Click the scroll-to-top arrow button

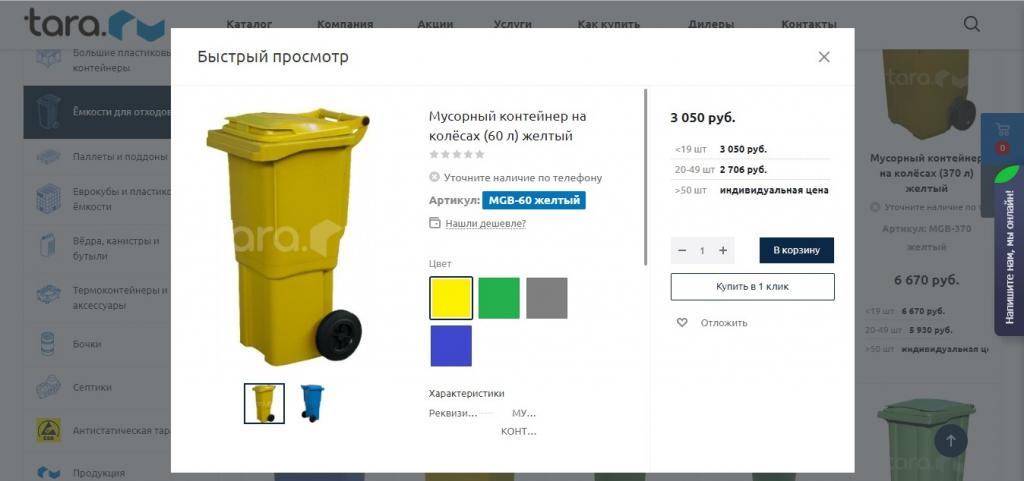point(950,439)
